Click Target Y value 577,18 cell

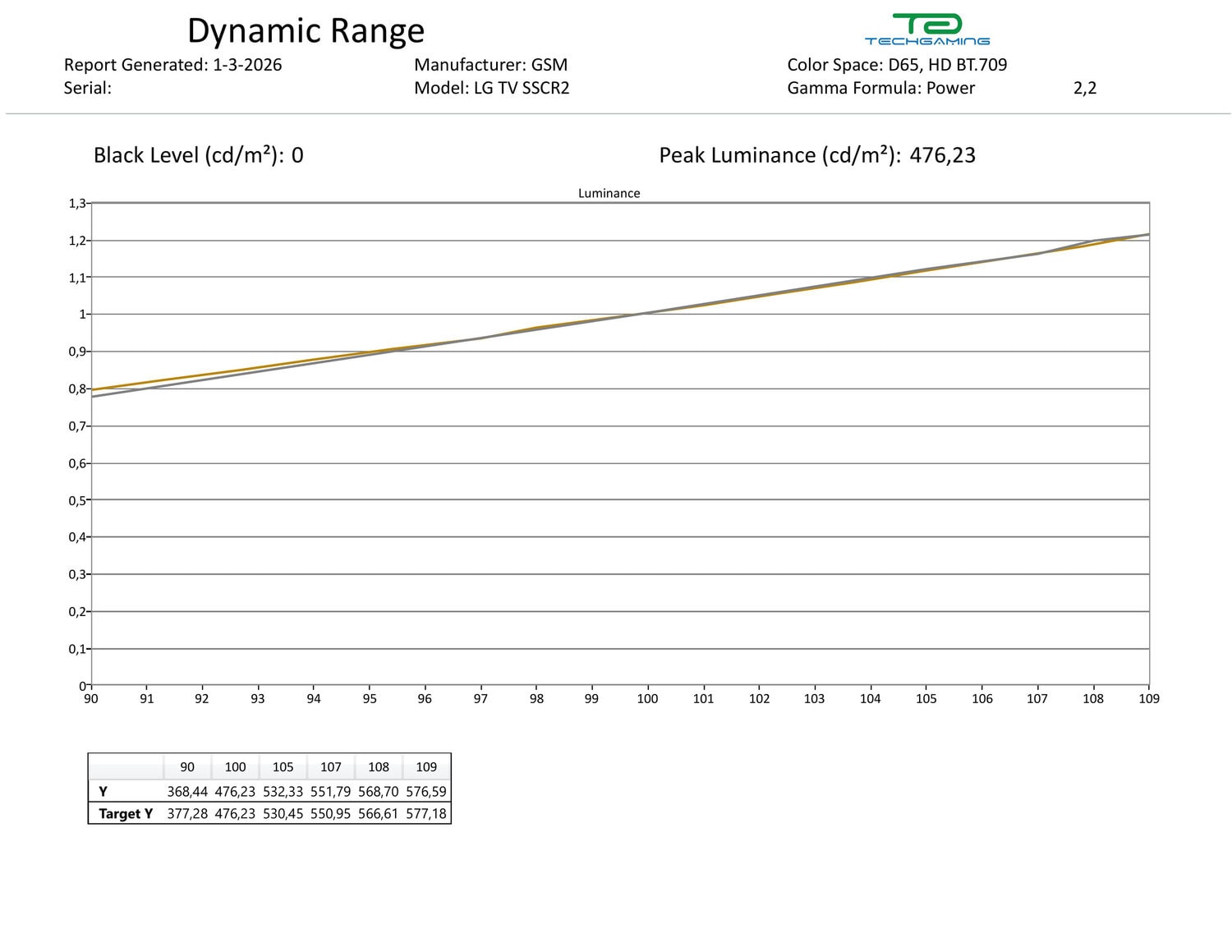tap(425, 814)
